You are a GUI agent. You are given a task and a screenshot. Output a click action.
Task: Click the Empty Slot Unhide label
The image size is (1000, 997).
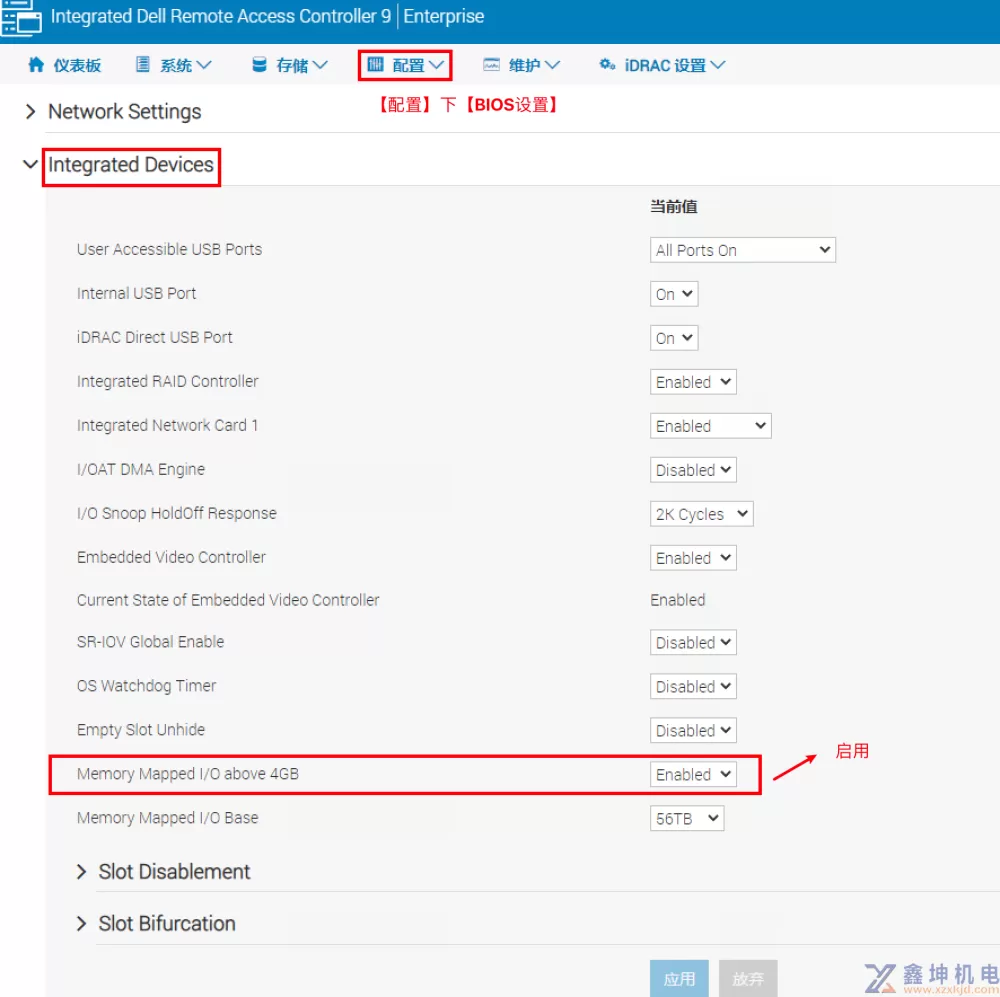[140, 730]
